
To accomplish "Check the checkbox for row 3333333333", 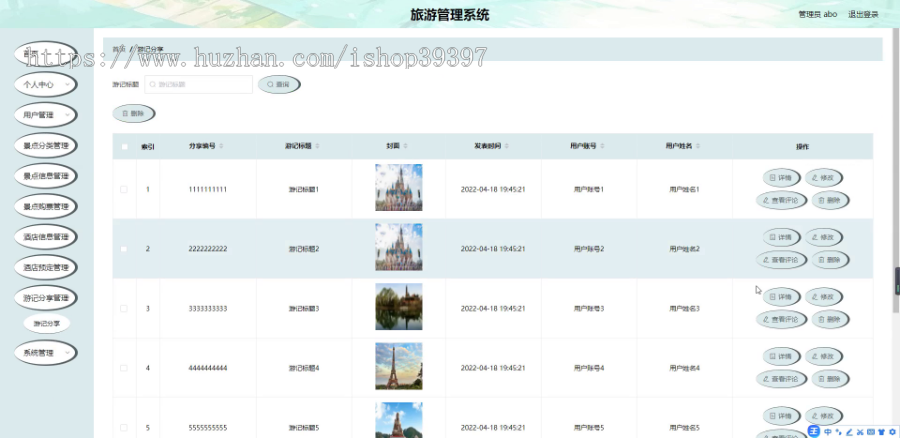I will click(x=124, y=308).
